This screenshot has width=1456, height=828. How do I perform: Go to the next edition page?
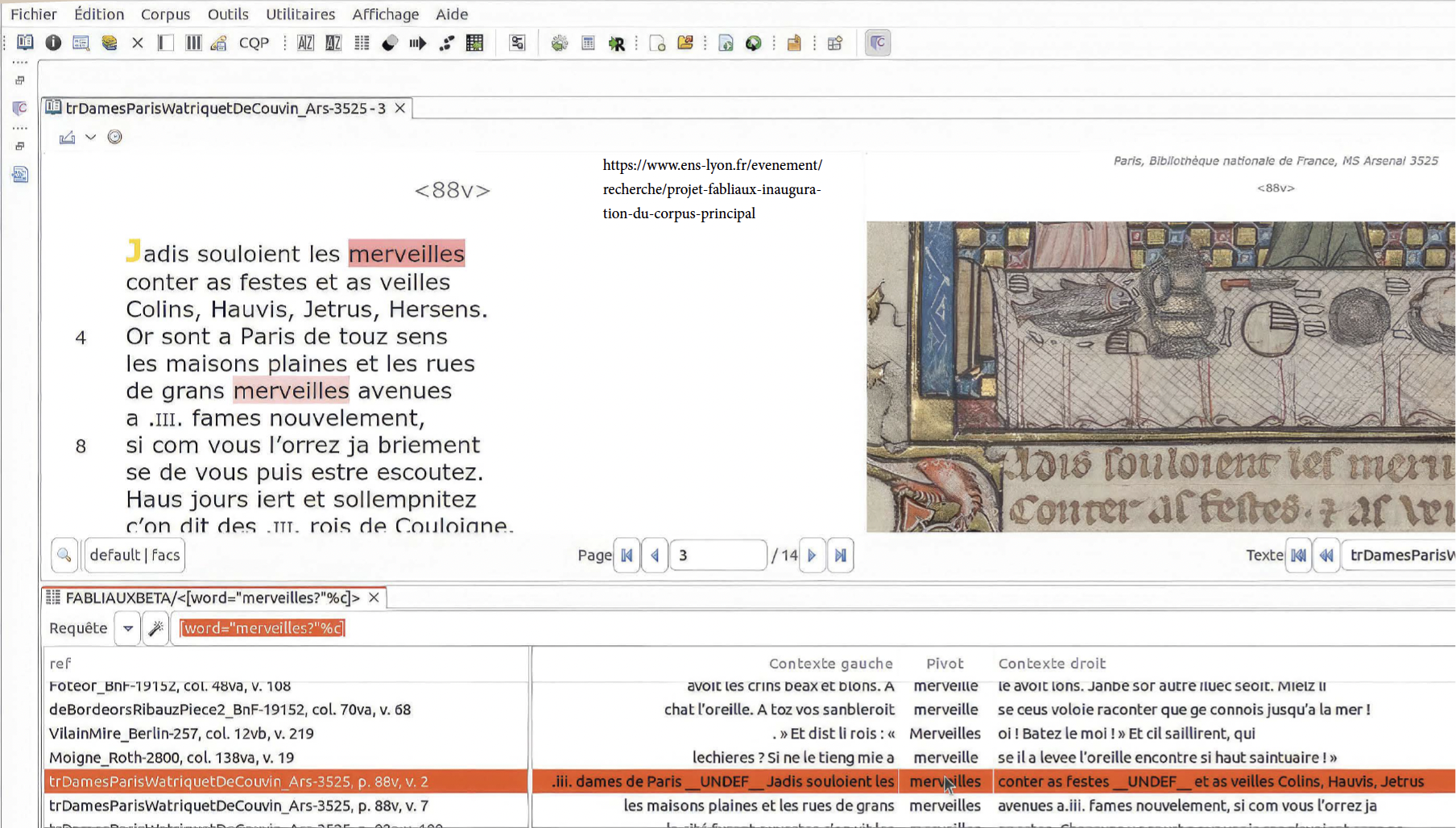click(812, 555)
